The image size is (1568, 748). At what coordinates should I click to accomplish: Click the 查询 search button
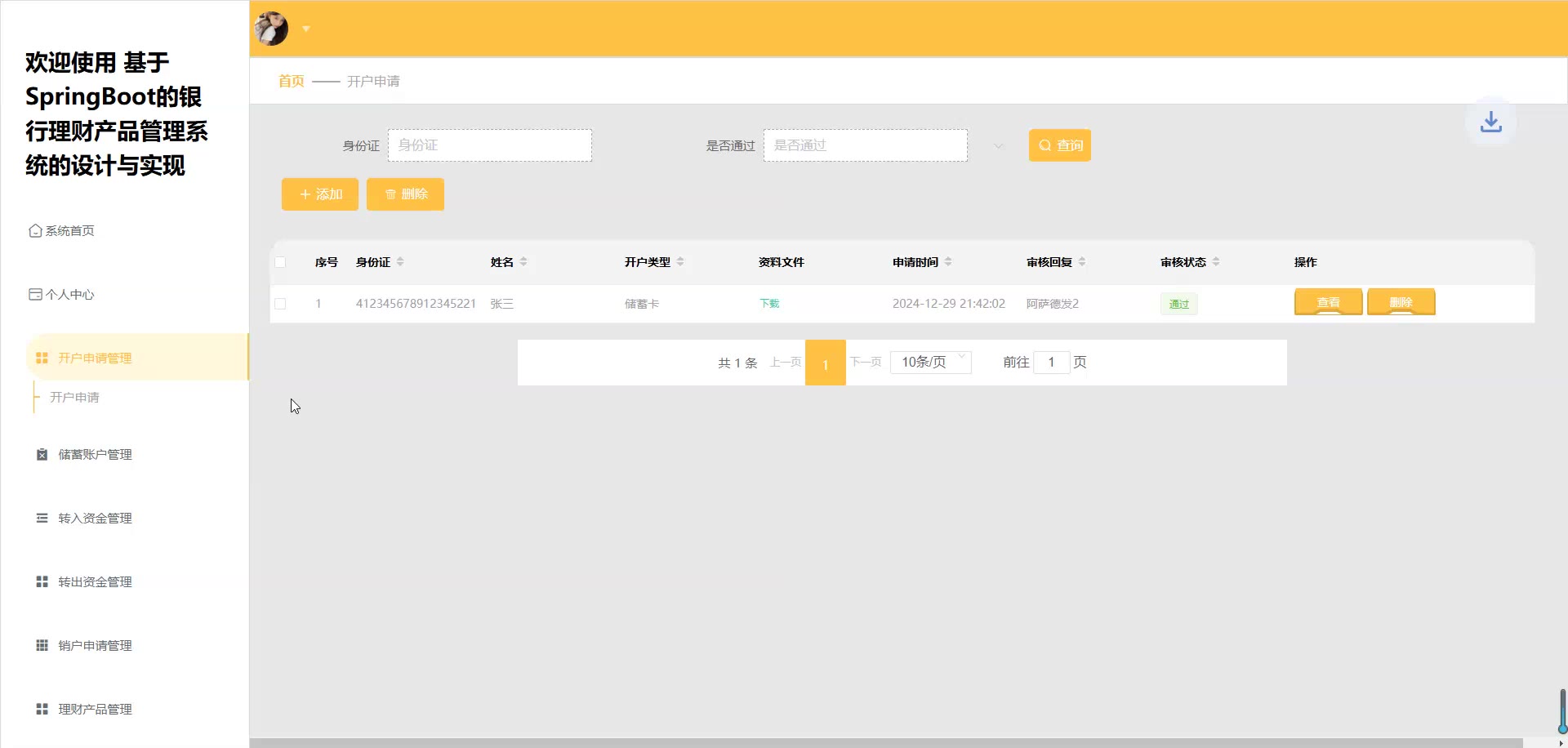tap(1059, 145)
